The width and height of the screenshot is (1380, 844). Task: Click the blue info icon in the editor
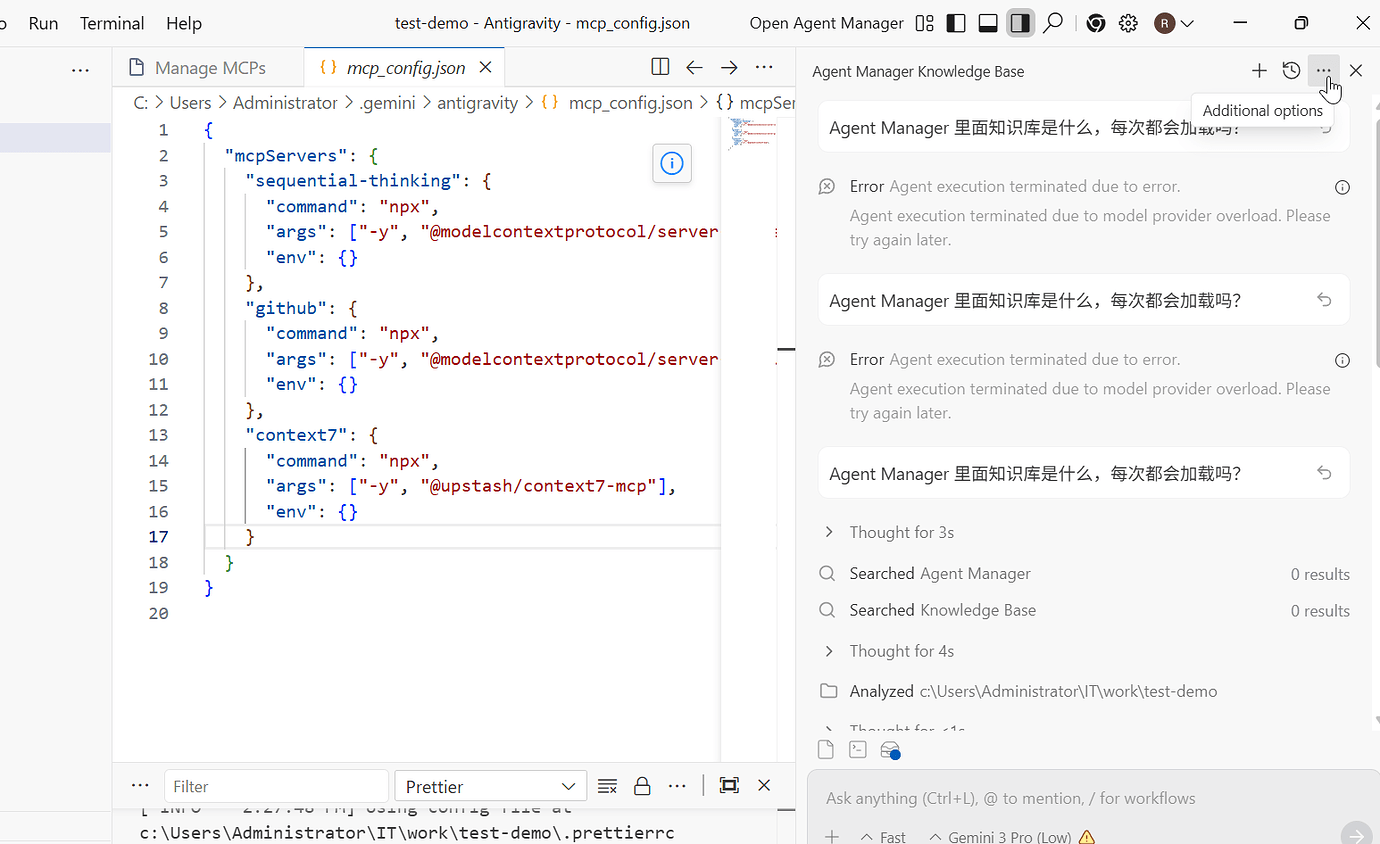[672, 163]
